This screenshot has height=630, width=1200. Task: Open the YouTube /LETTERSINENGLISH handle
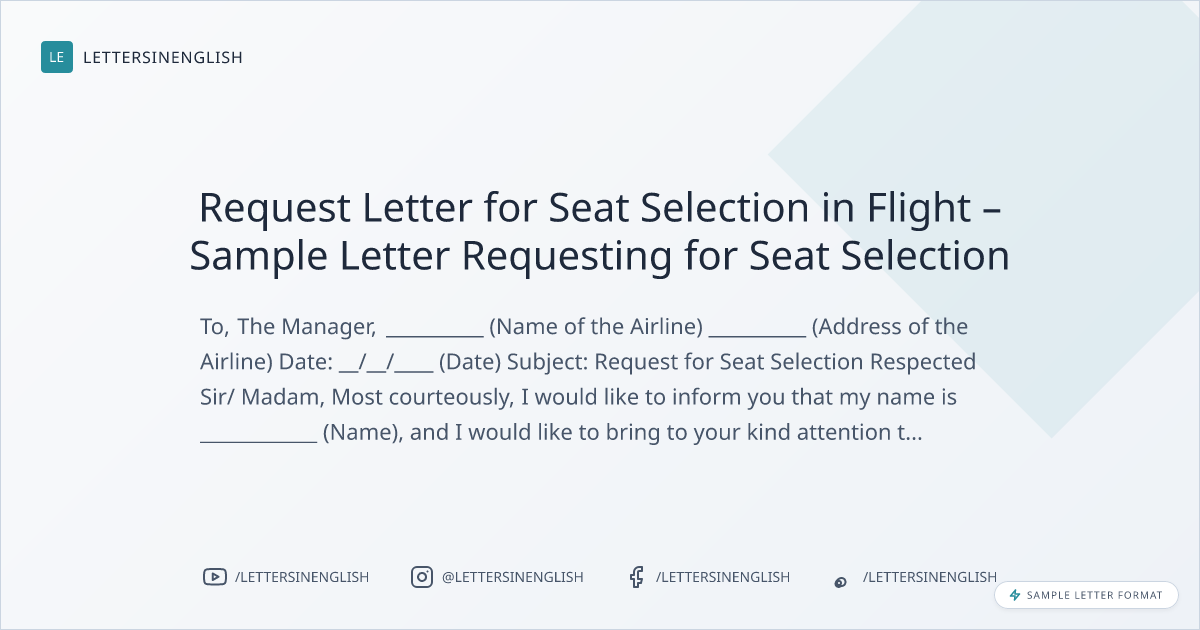coord(302,577)
